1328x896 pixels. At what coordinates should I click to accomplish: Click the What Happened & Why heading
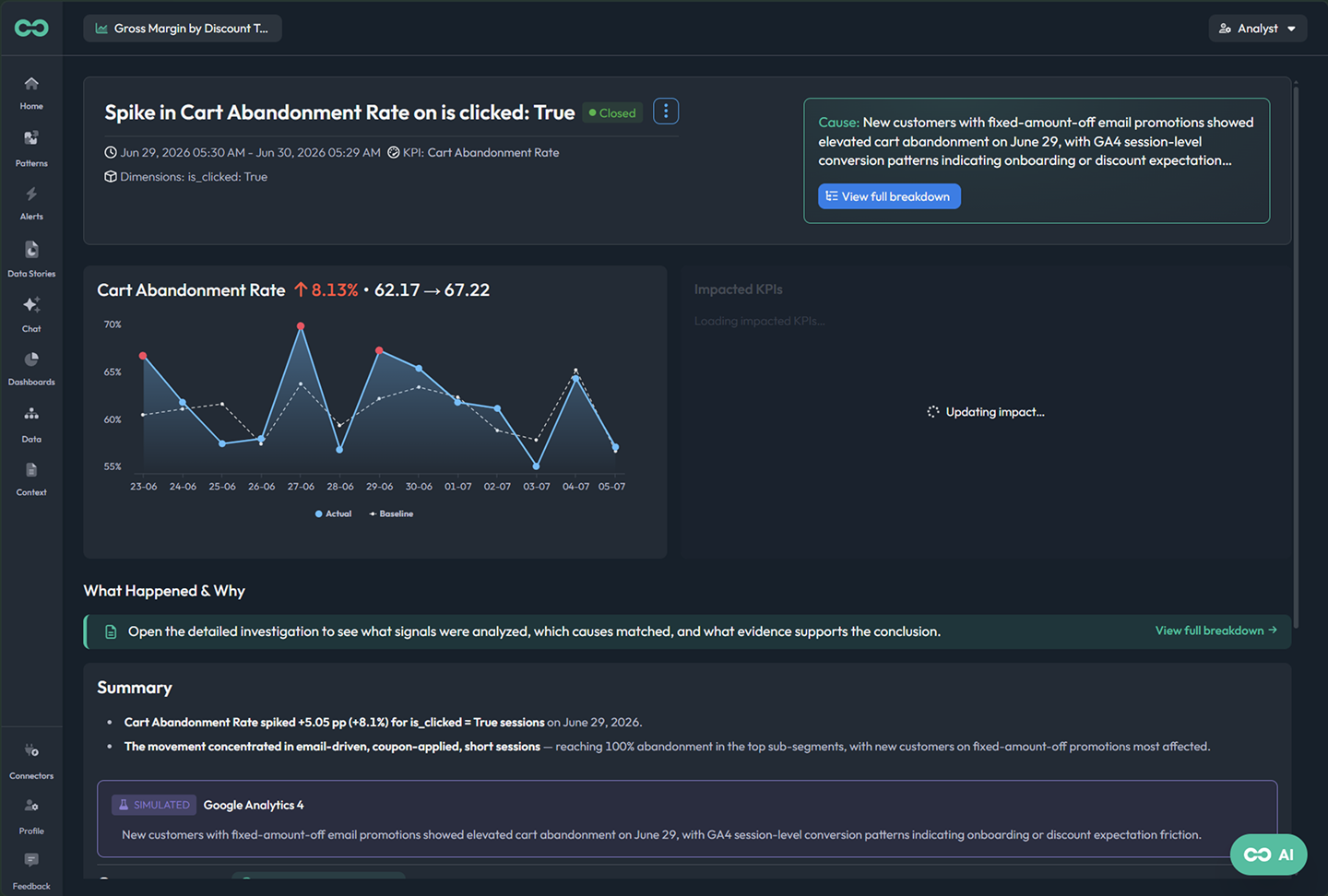(x=164, y=591)
